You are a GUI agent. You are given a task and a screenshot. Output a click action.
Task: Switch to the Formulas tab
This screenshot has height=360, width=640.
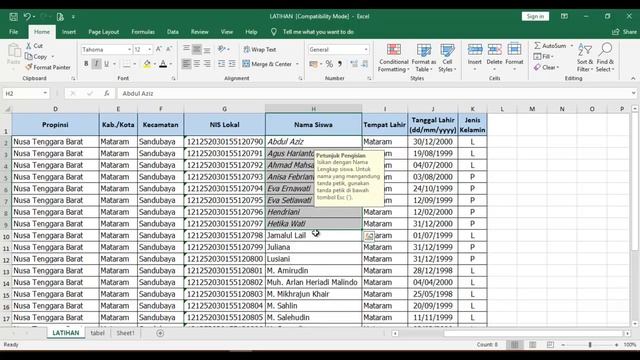(x=143, y=32)
